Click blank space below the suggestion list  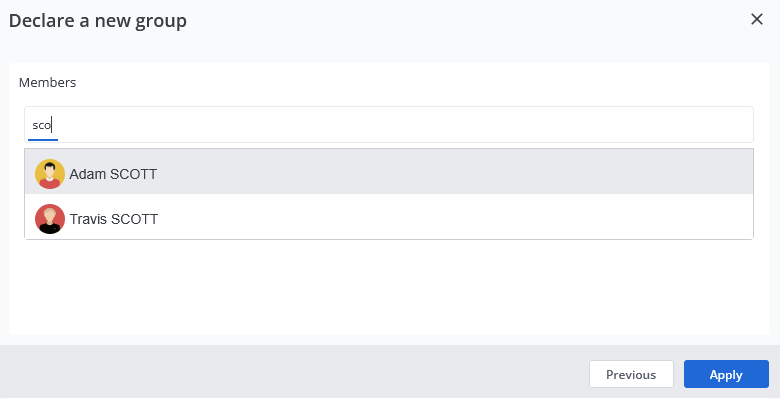point(389,287)
